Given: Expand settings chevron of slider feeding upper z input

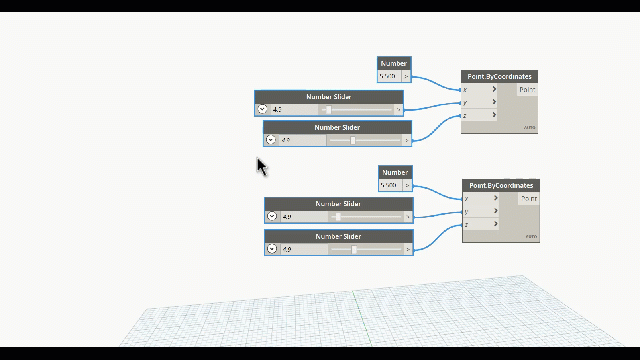Looking at the screenshot, I should [271, 140].
